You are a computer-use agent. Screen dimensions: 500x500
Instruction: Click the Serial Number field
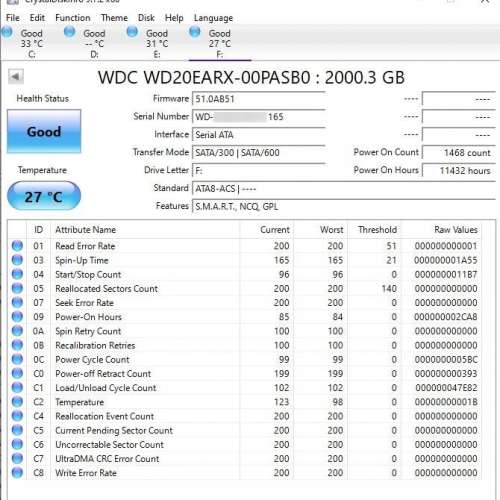click(259, 117)
